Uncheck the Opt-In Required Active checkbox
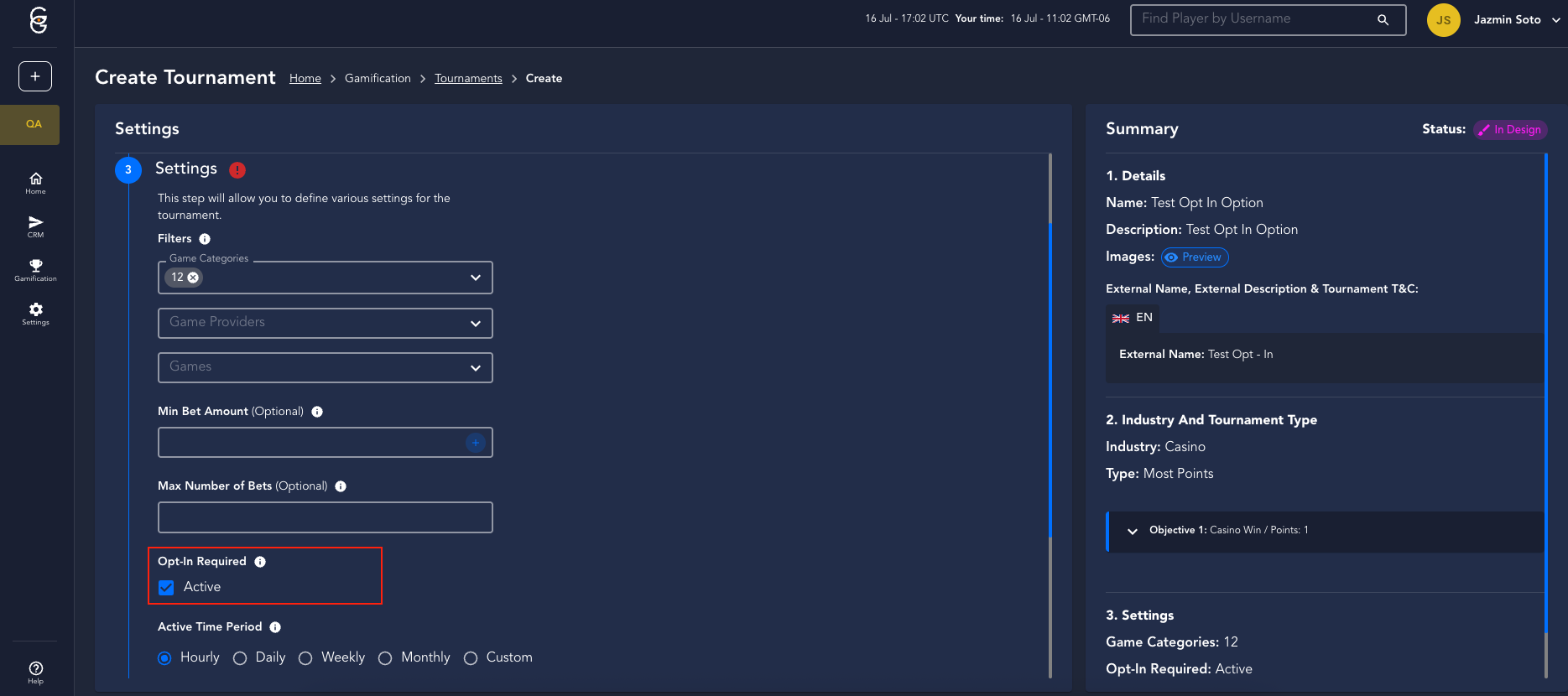 (x=166, y=587)
